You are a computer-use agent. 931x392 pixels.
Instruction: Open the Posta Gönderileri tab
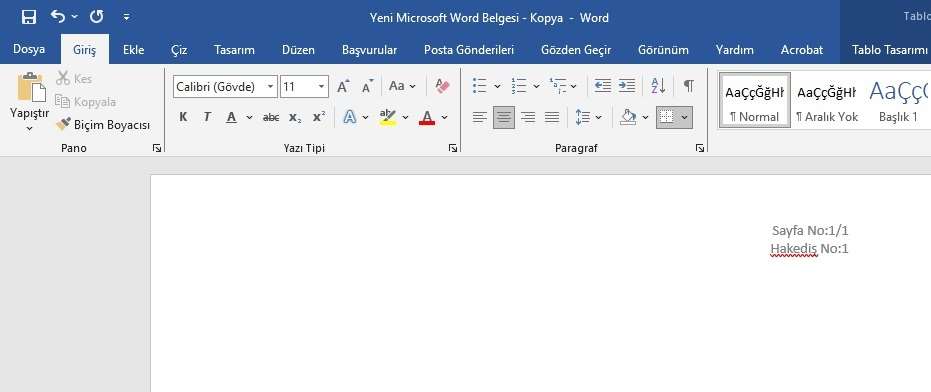[x=469, y=50]
